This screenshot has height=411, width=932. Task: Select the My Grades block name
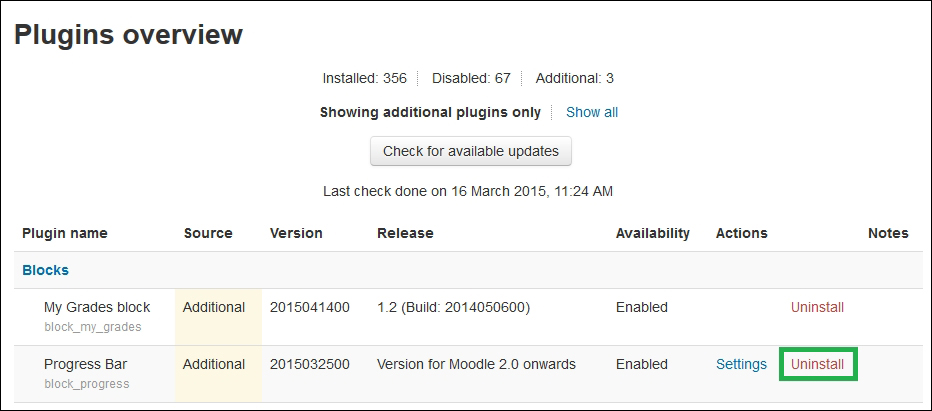pos(97,307)
